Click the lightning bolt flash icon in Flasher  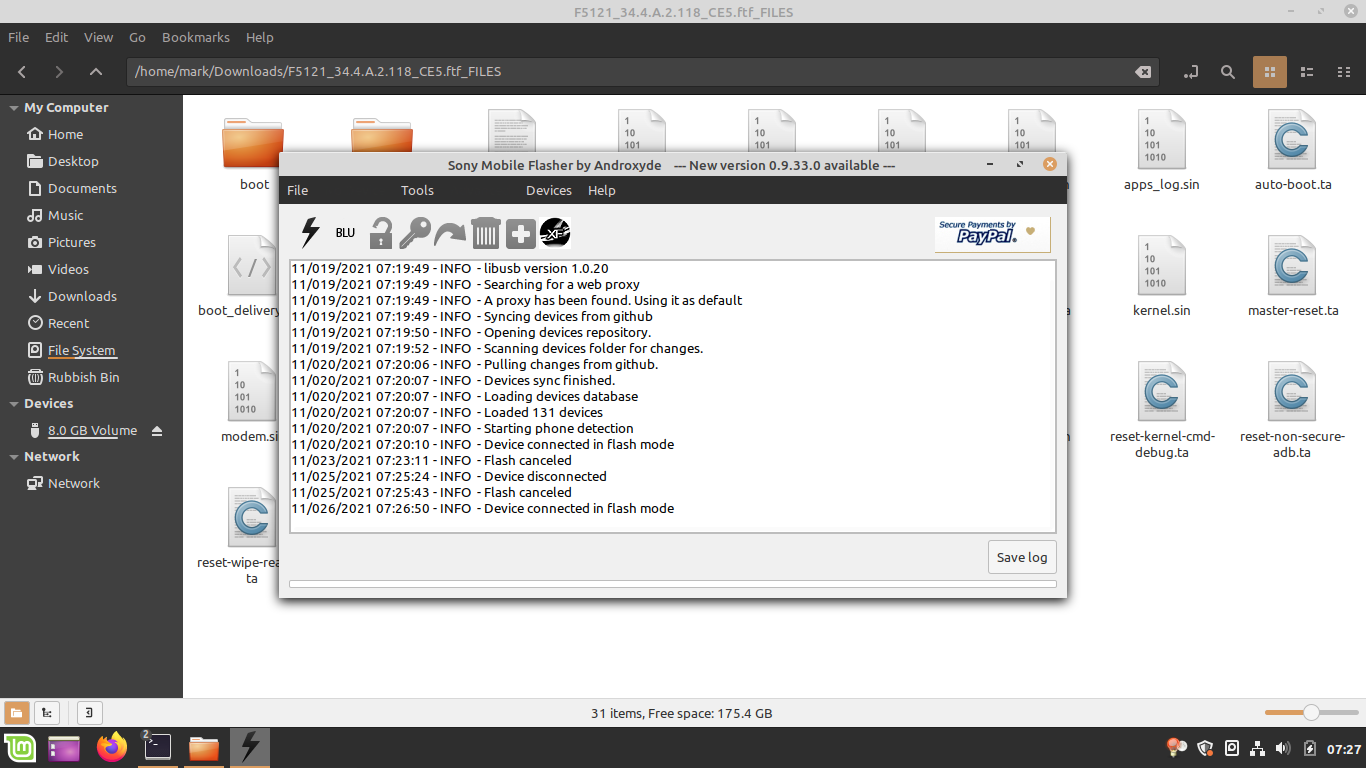pyautogui.click(x=310, y=233)
